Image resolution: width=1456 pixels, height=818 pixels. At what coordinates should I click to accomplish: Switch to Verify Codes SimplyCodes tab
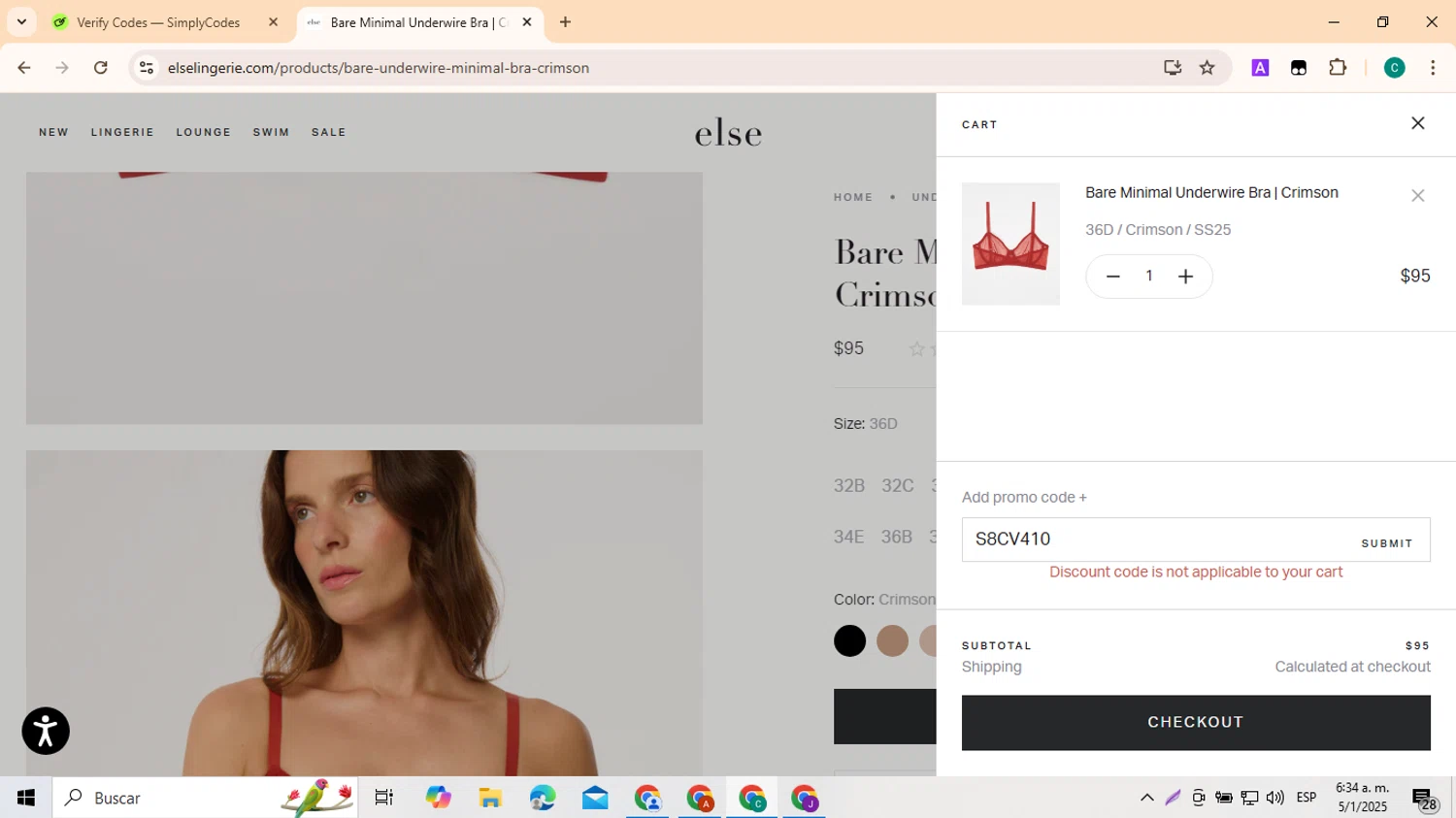coord(158,22)
